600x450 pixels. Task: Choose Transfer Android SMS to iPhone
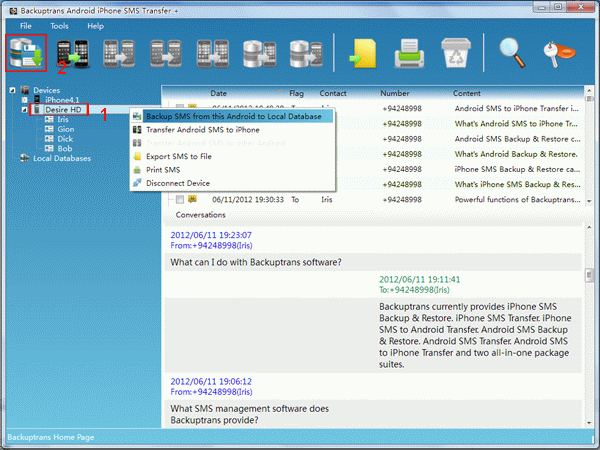tap(232, 130)
